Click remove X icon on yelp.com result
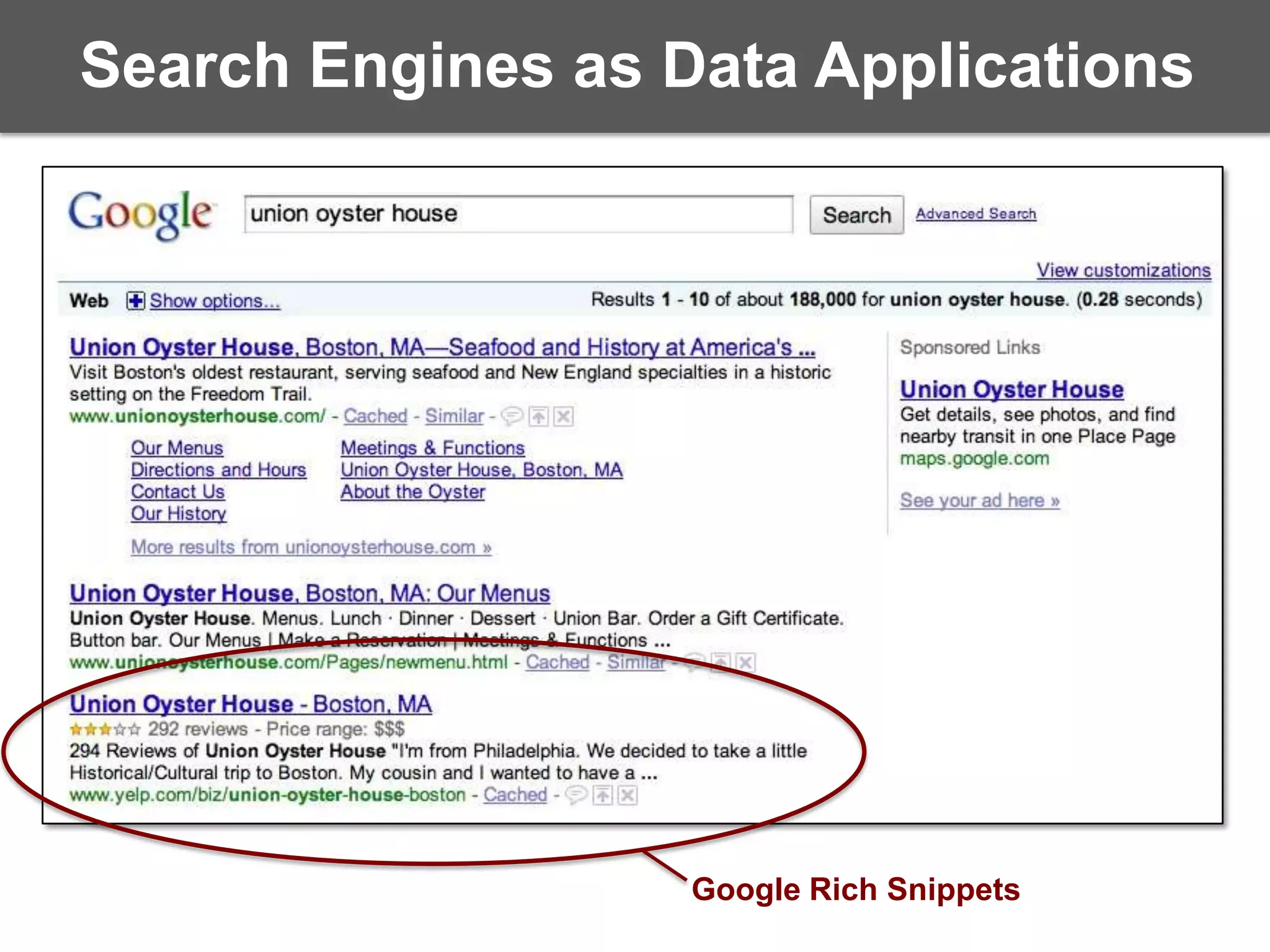1270x952 pixels. click(628, 795)
